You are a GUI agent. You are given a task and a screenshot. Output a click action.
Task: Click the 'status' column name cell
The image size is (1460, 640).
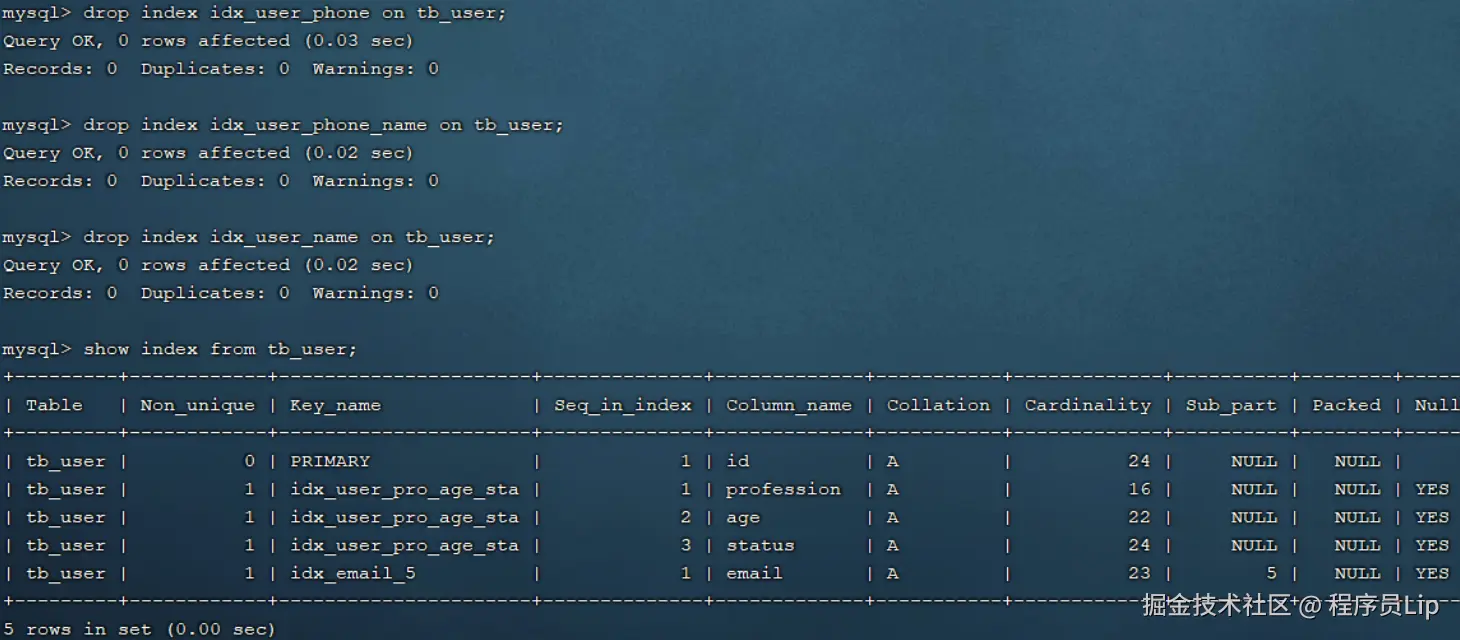[760, 545]
